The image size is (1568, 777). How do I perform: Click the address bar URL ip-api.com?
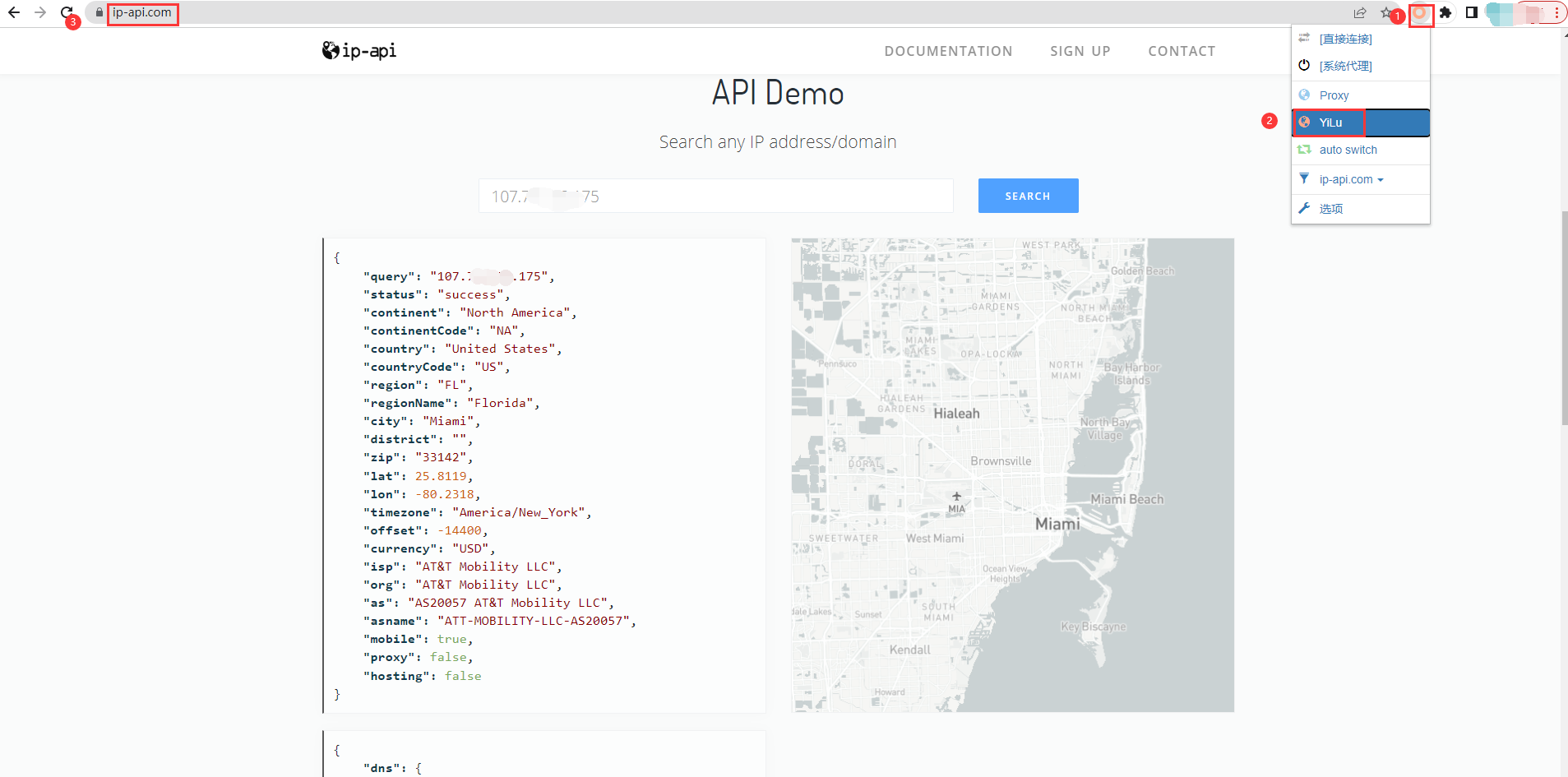click(142, 12)
